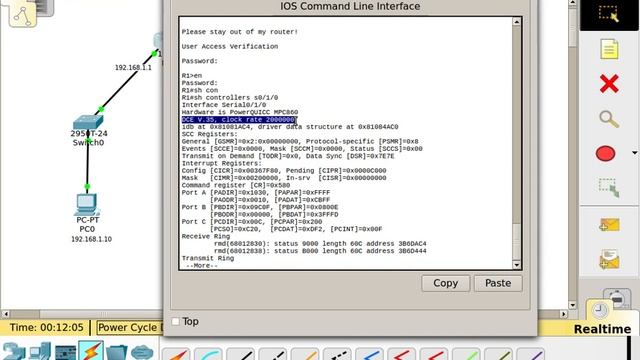640x360 pixels.
Task: Enable the Top checkbox
Action: click(176, 322)
